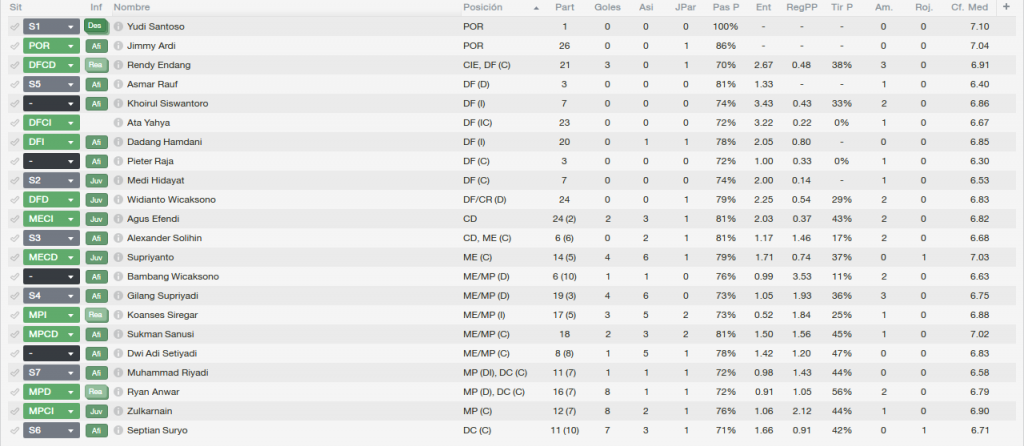Open dark unassigned dropdown for Khoirul Siswantoro
This screenshot has height=446, width=1024.
point(52,104)
